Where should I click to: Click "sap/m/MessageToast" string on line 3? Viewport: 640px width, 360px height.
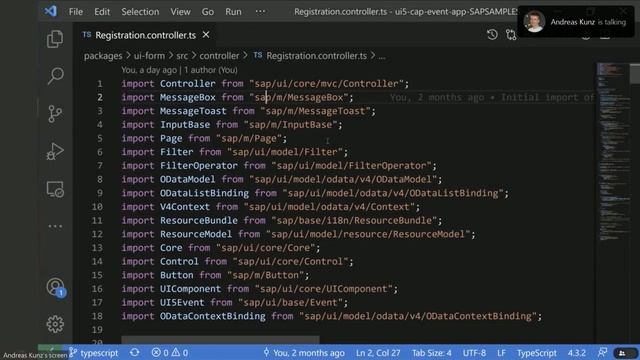[315, 111]
